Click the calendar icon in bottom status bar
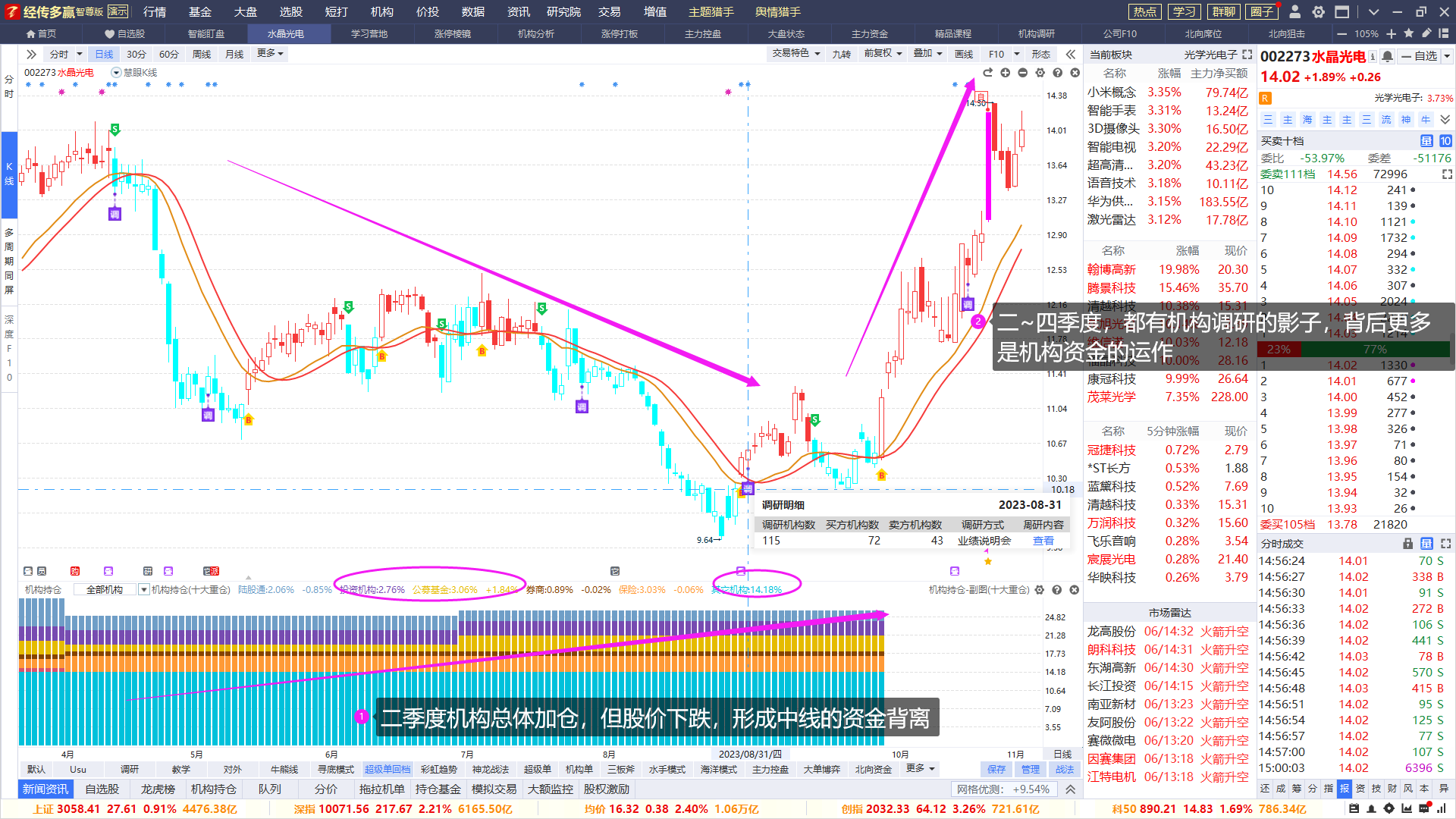Screen dimensions: 1456x819 (1354, 808)
